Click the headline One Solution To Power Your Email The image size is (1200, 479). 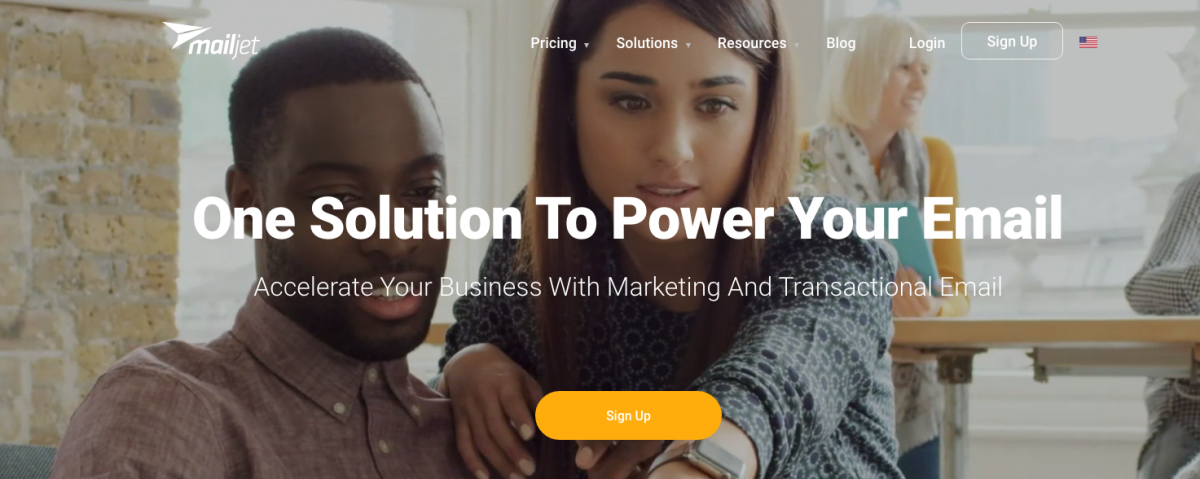coord(627,218)
